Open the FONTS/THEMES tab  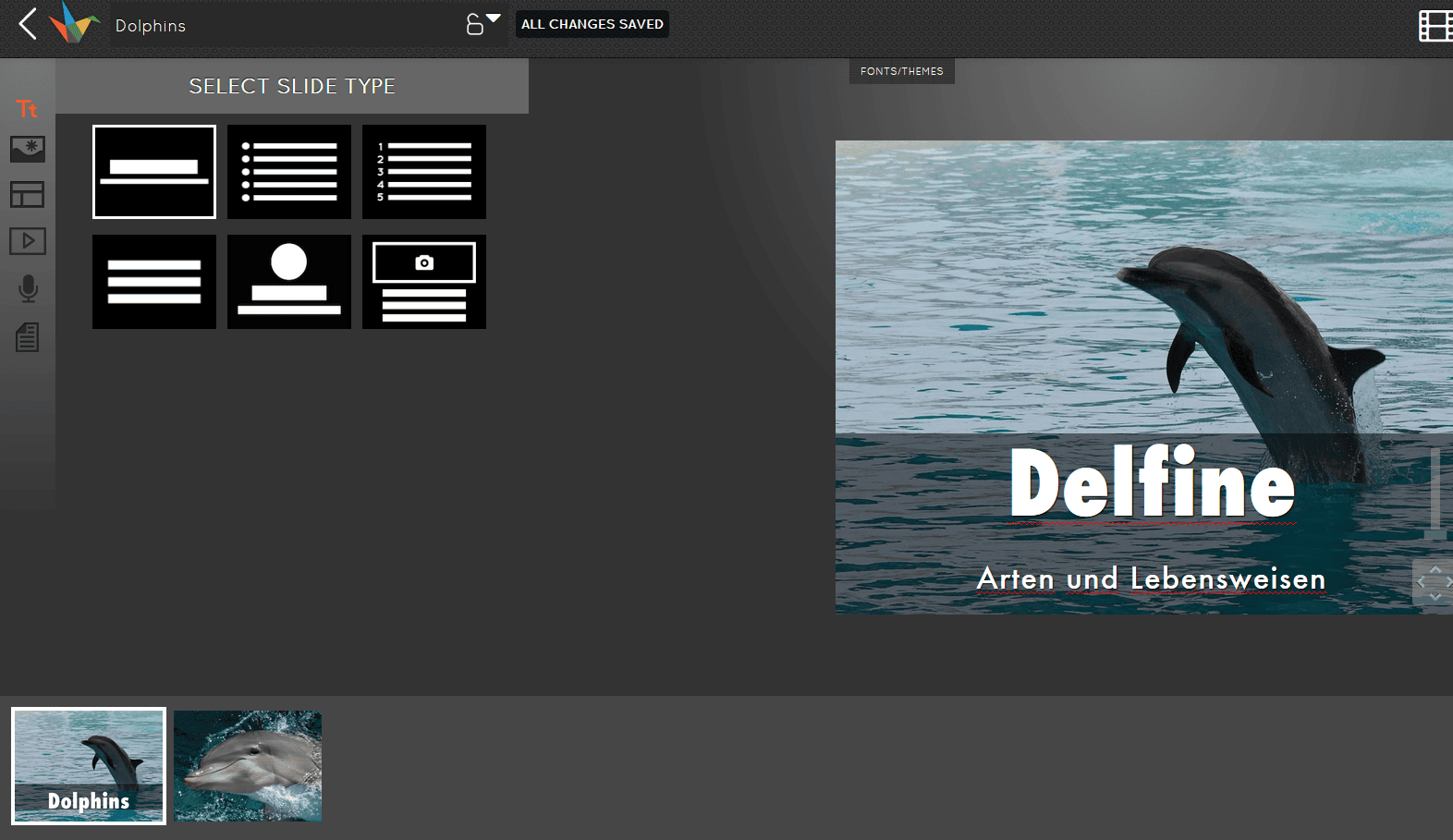(901, 71)
